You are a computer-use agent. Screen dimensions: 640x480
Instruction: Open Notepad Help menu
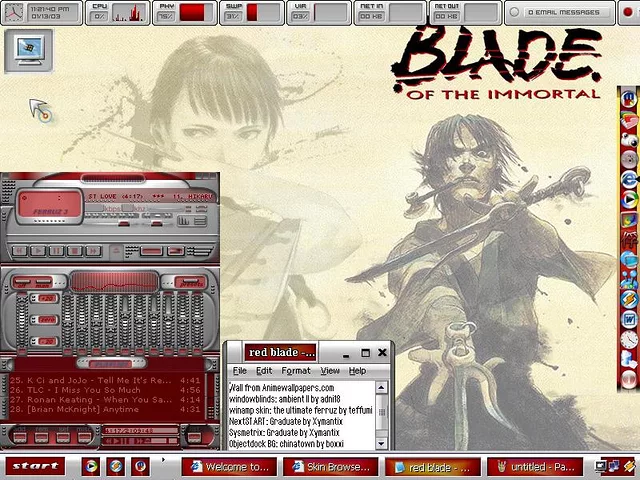(357, 371)
